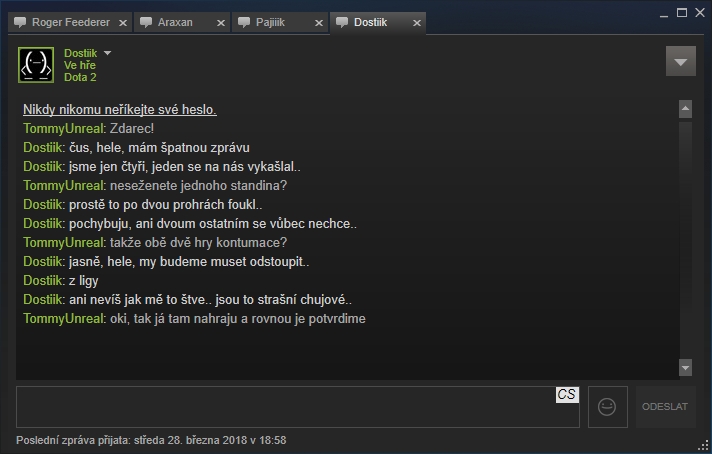Close the Pajiiik chat tab

pos(319,23)
